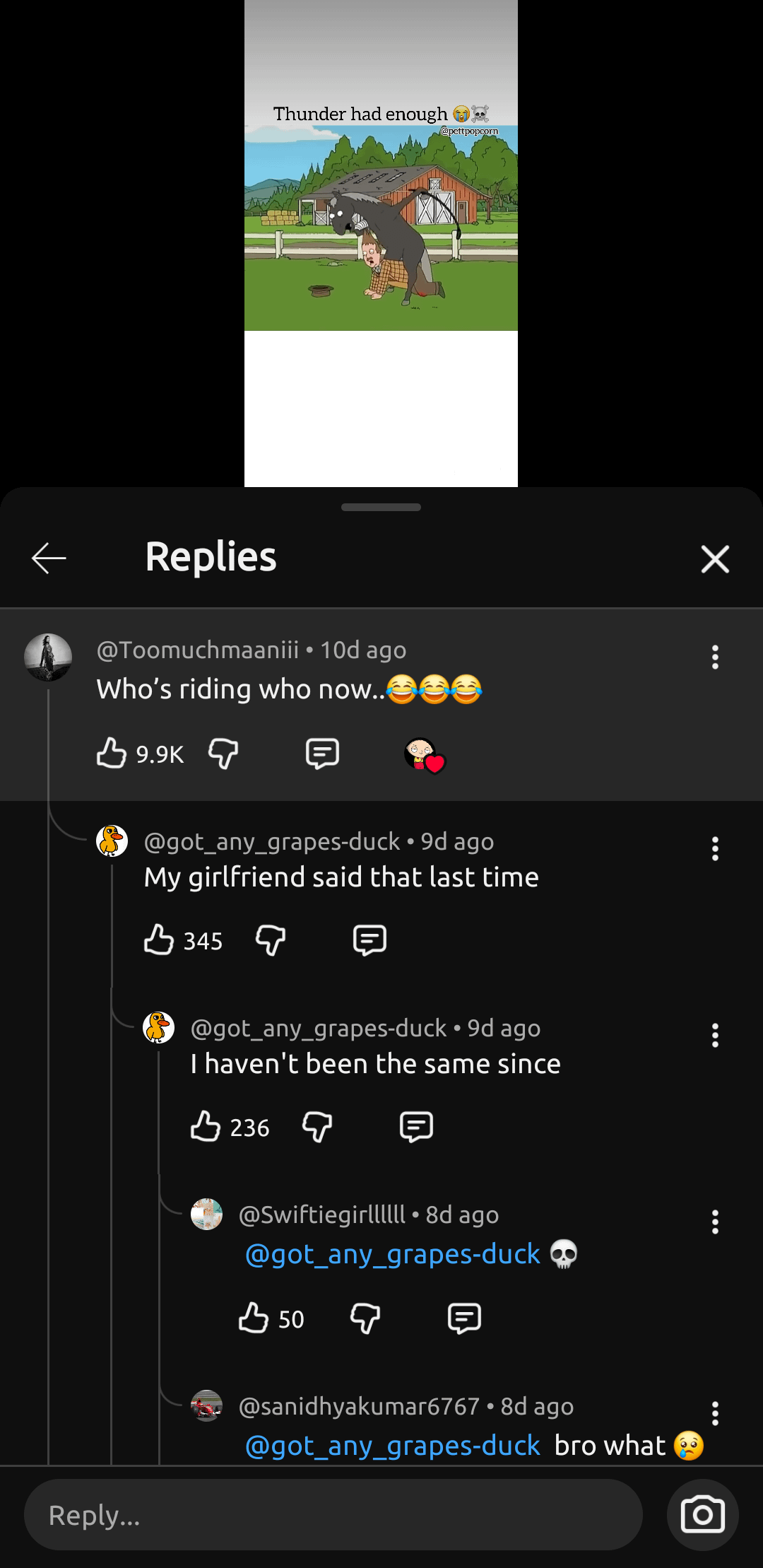Like the Toomuchmaaniii comment

click(112, 754)
